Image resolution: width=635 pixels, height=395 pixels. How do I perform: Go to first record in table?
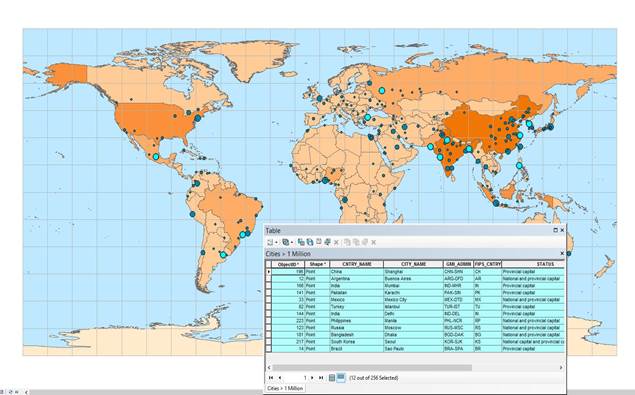click(x=271, y=378)
